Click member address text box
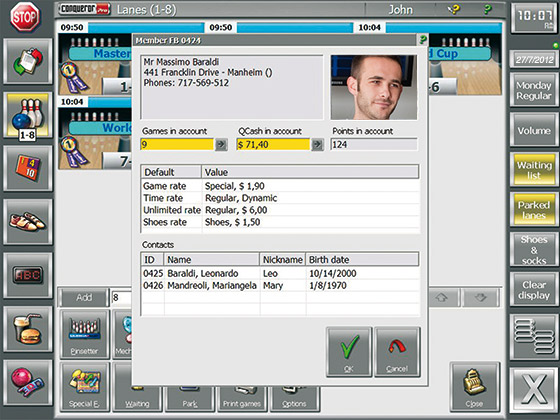Screen dimensions: 560x420 tap(232, 87)
